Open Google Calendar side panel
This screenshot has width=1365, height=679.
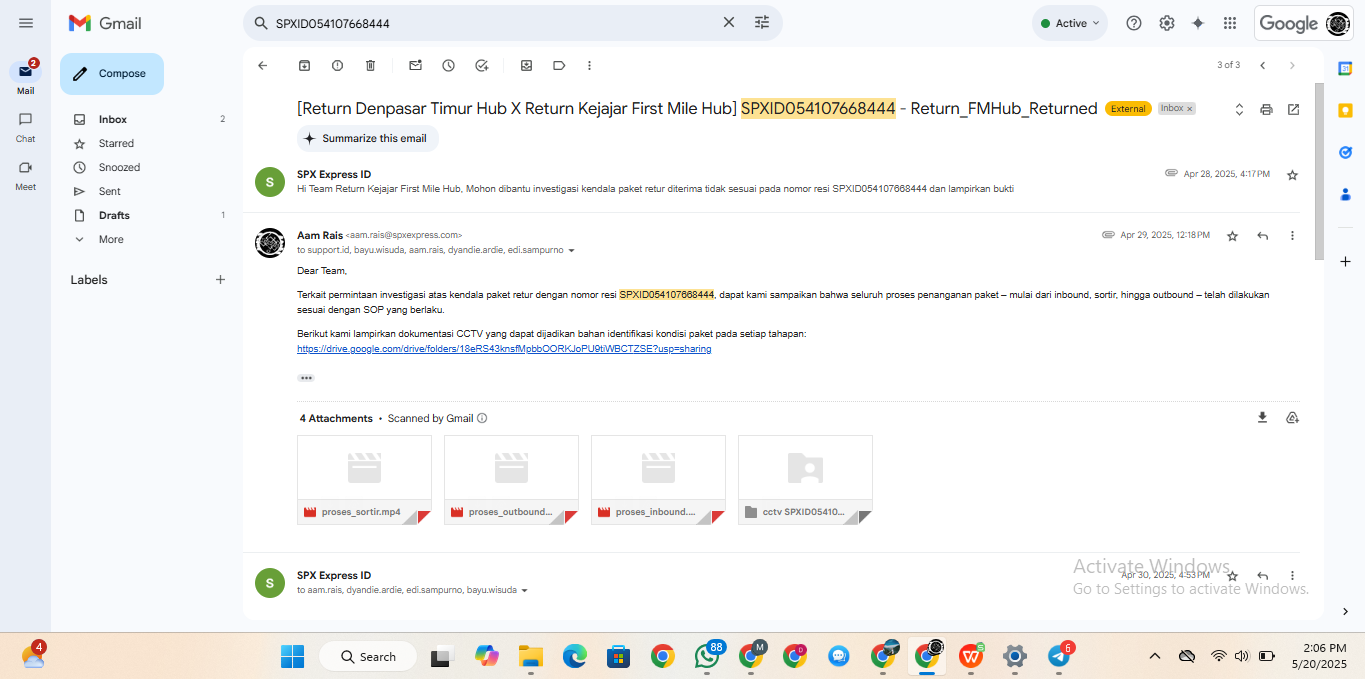click(1345, 68)
